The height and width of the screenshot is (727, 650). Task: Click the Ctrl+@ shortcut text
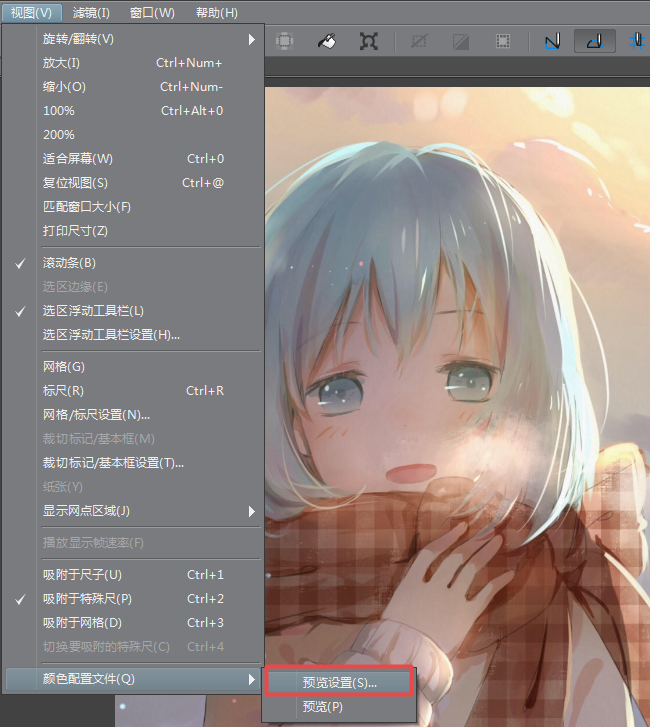point(203,183)
